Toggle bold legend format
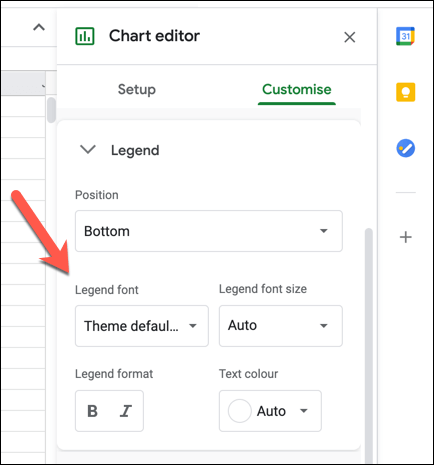The image size is (434, 465). coord(92,411)
